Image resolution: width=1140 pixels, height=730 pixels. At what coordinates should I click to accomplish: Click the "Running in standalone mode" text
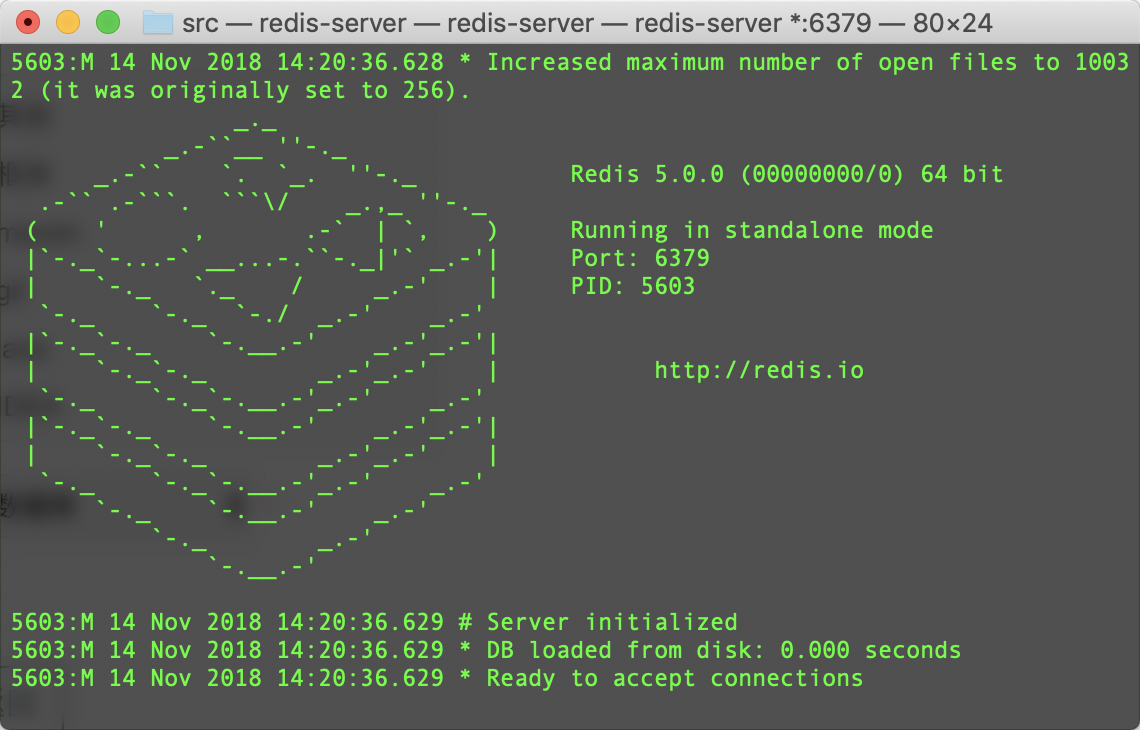(x=752, y=230)
